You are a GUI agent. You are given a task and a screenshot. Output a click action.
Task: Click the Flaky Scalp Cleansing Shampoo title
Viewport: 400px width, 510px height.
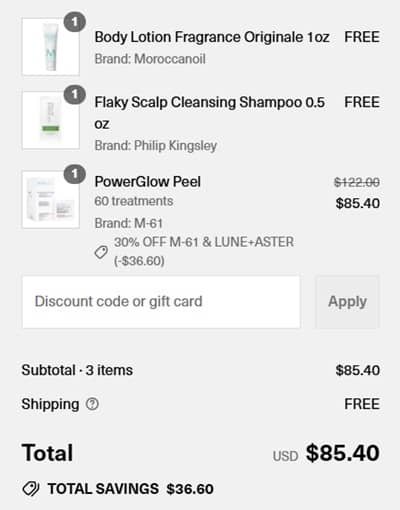[210, 113]
